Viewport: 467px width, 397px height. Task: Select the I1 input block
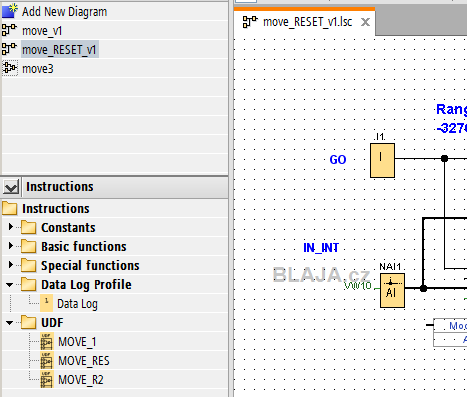pyautogui.click(x=382, y=160)
